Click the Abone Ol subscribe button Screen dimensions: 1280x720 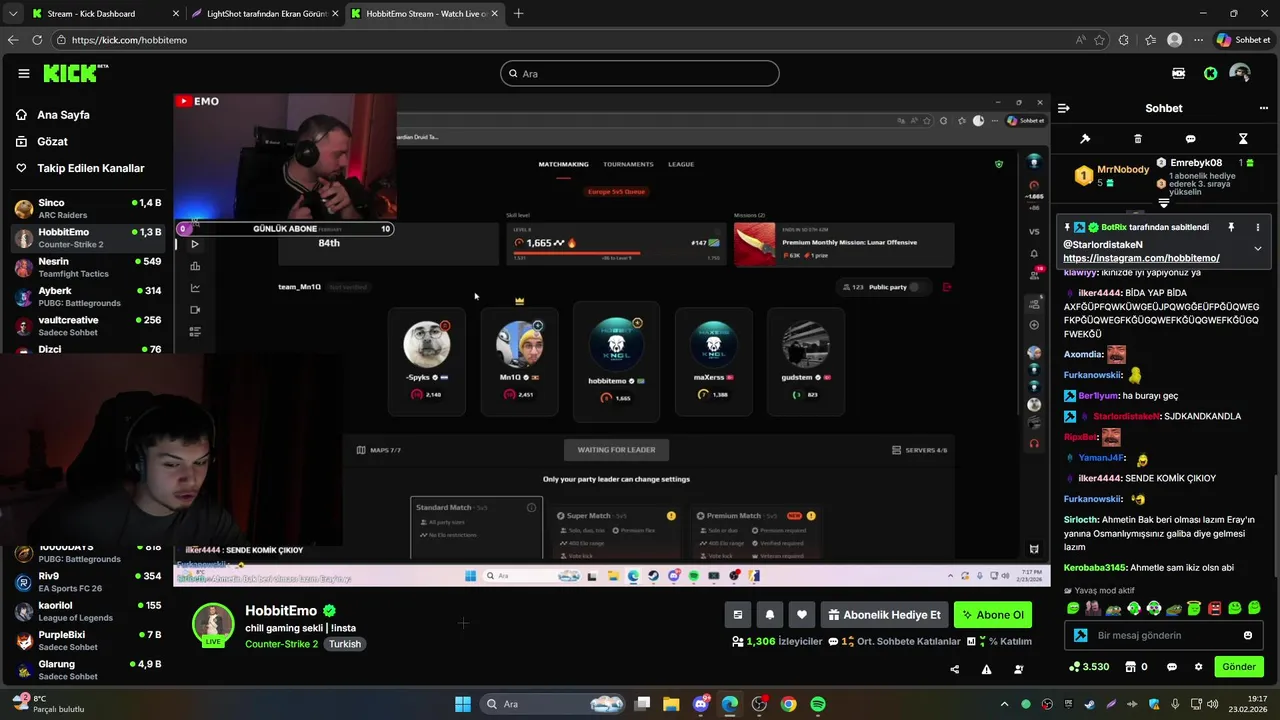993,615
